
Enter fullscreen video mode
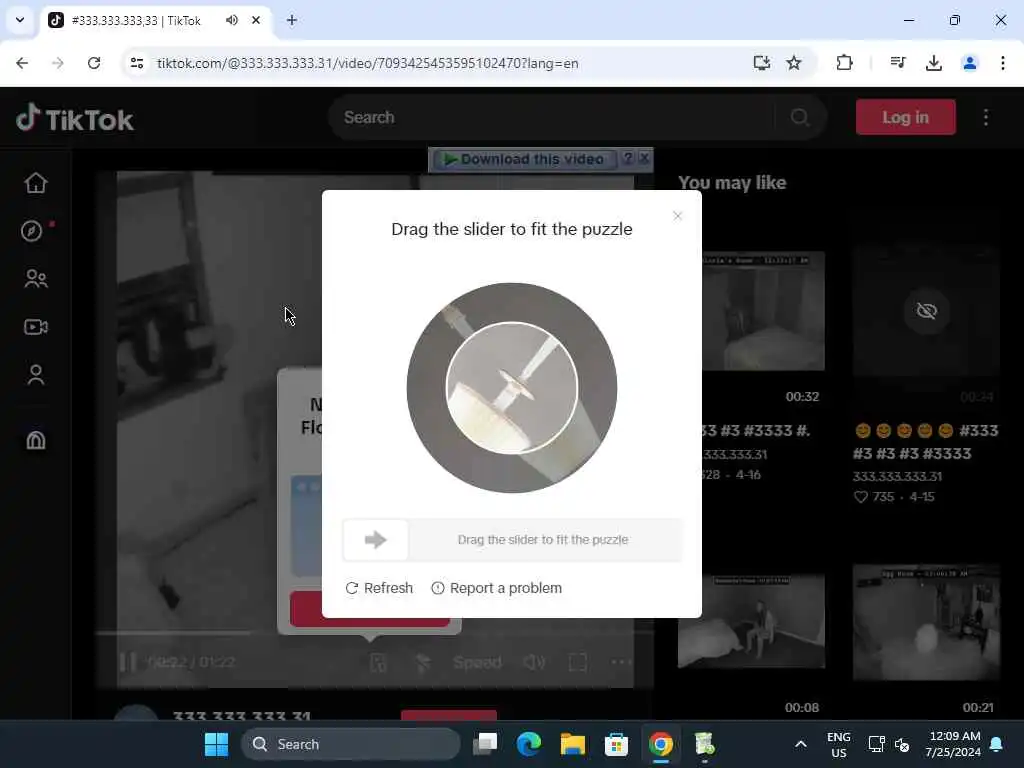(577, 662)
